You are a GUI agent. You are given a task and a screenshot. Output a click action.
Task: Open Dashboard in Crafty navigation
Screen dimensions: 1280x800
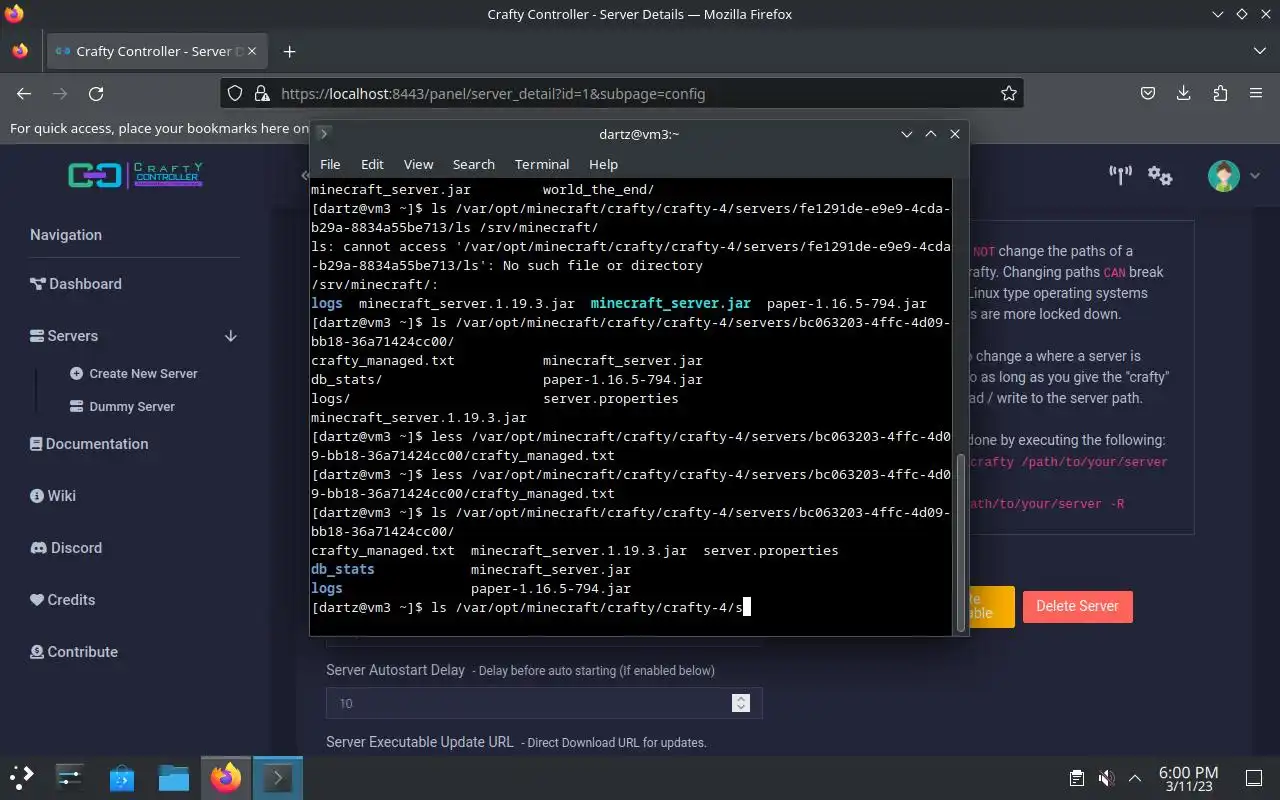76,284
